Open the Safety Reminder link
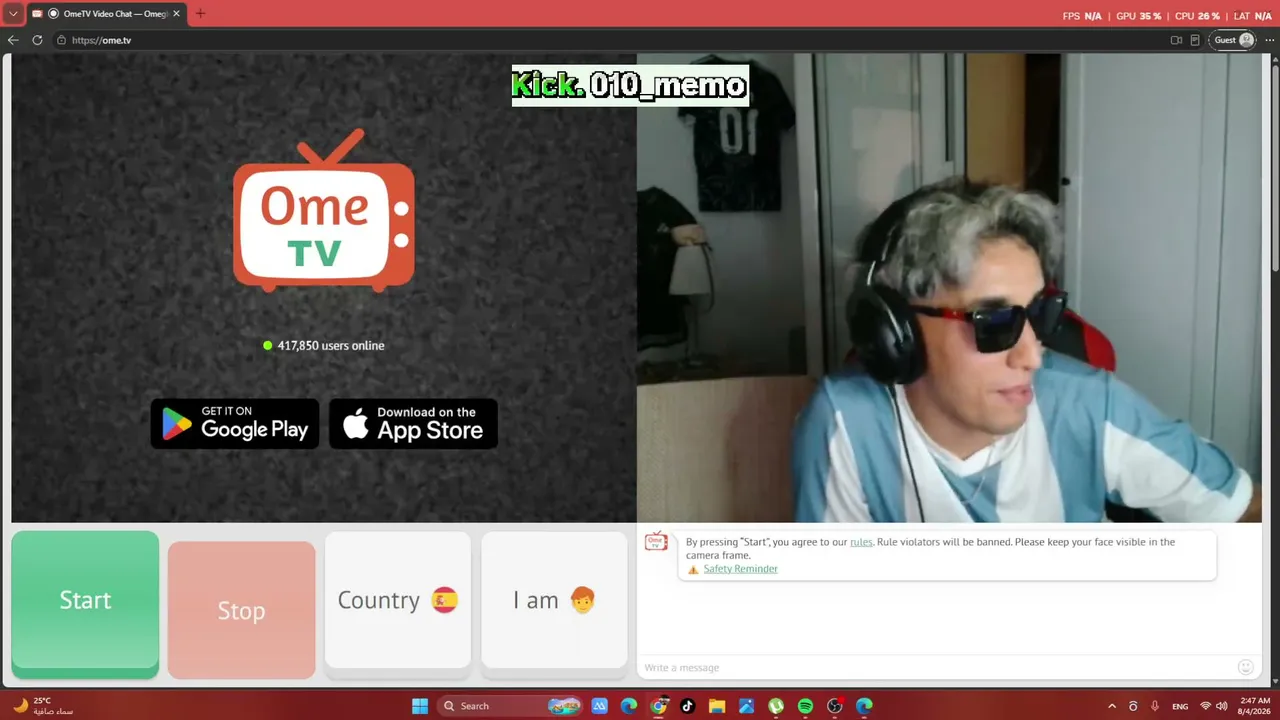Viewport: 1280px width, 720px height. [x=740, y=569]
